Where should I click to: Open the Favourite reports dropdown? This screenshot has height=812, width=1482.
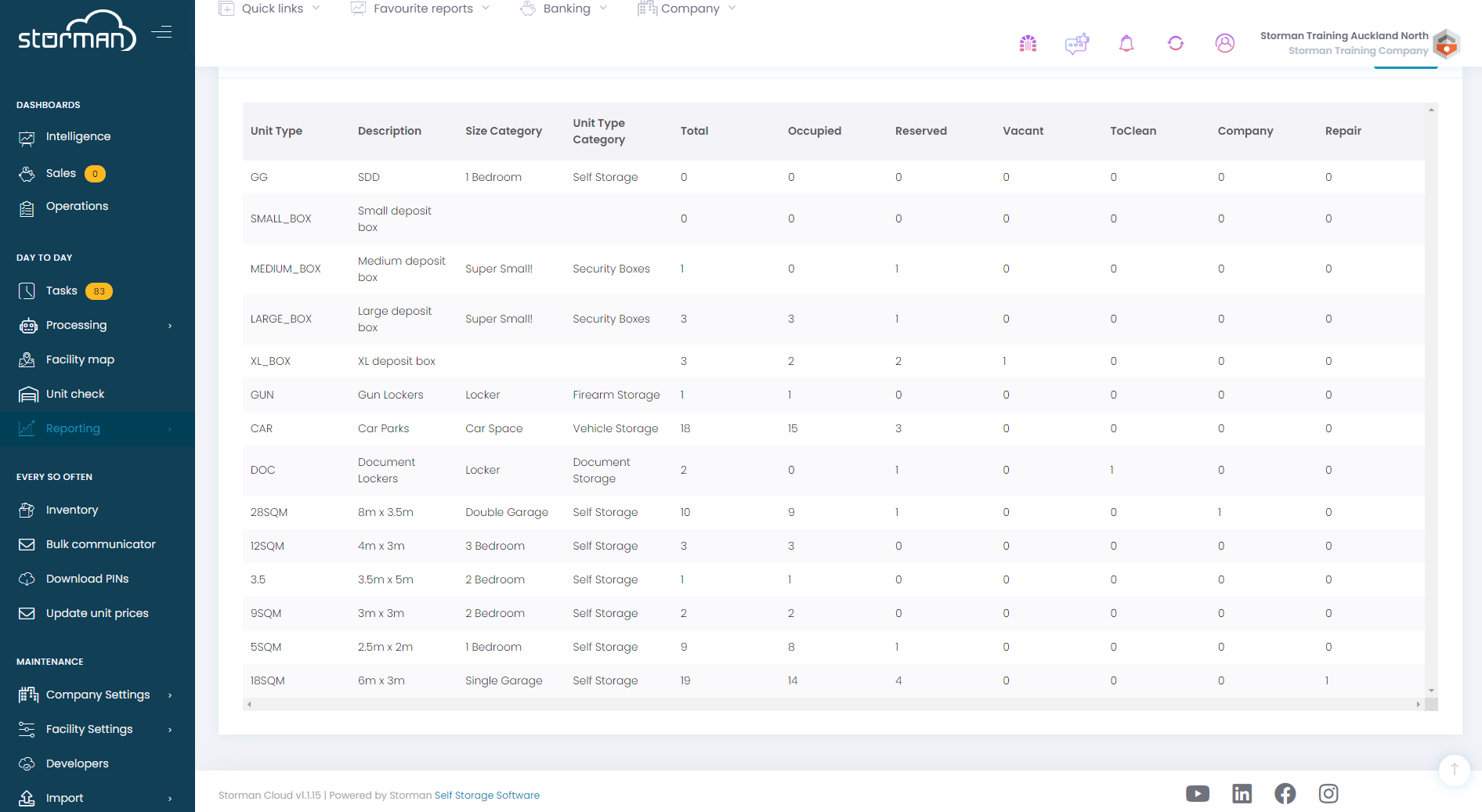[x=420, y=9]
